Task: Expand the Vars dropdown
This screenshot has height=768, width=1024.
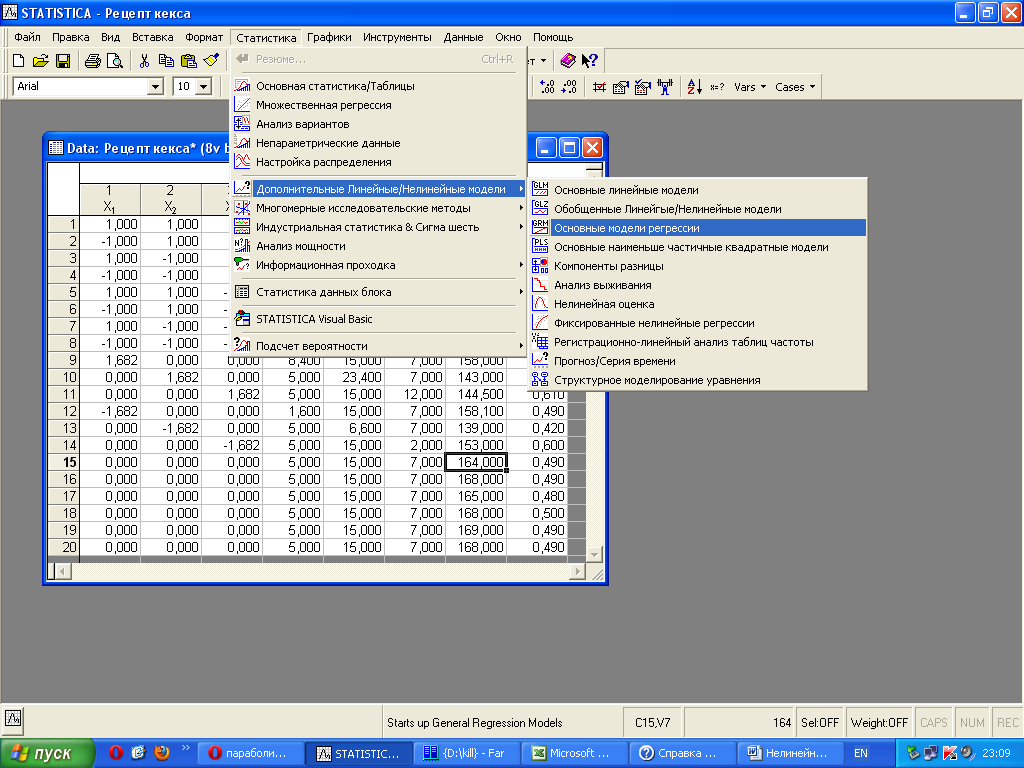Action: tap(750, 87)
